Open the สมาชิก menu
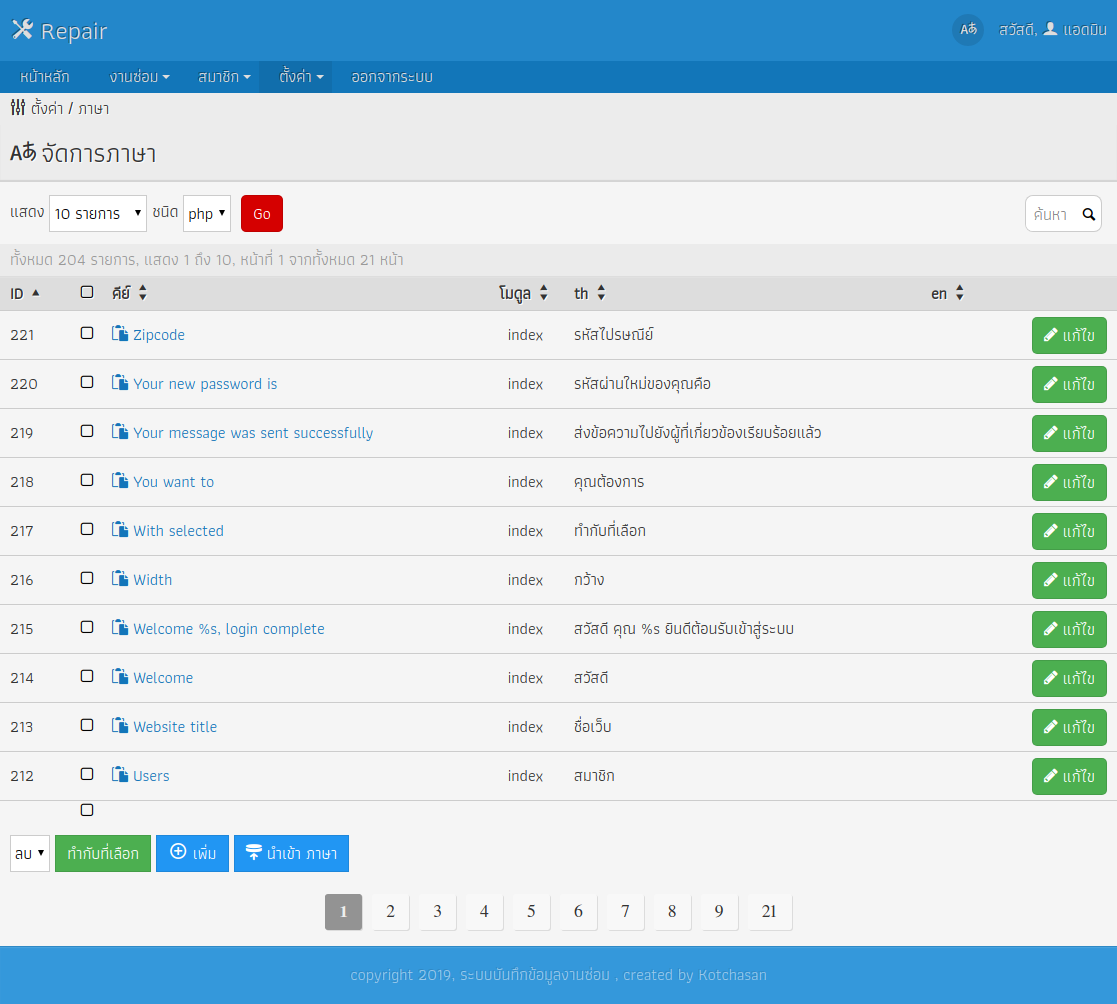Image resolution: width=1117 pixels, height=1004 pixels. coord(224,77)
